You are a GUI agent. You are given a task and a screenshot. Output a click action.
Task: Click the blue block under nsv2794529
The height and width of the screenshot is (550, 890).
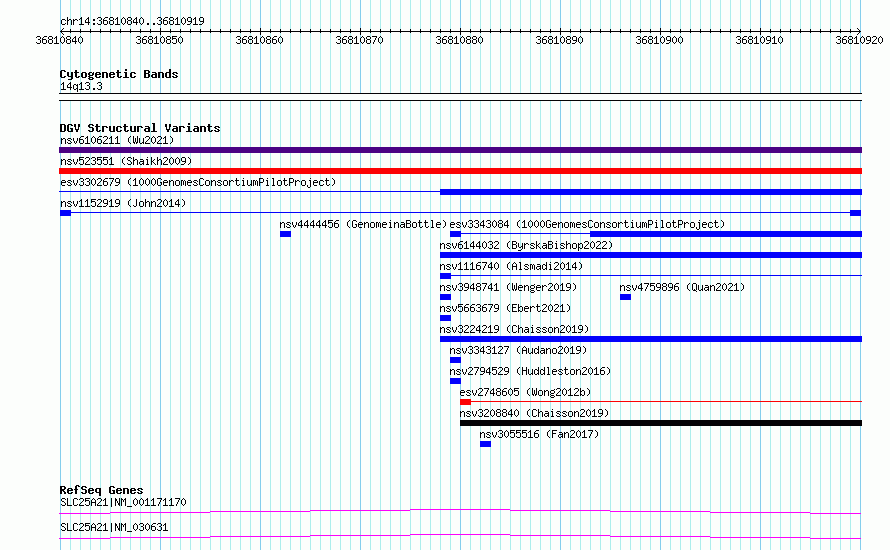pos(455,381)
